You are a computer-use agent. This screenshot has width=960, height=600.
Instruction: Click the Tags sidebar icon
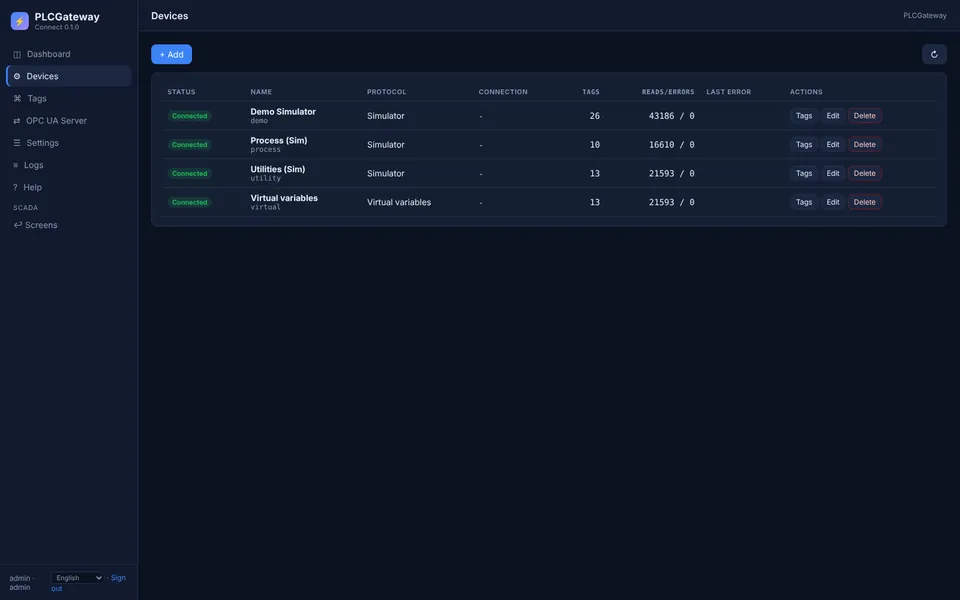coord(17,99)
